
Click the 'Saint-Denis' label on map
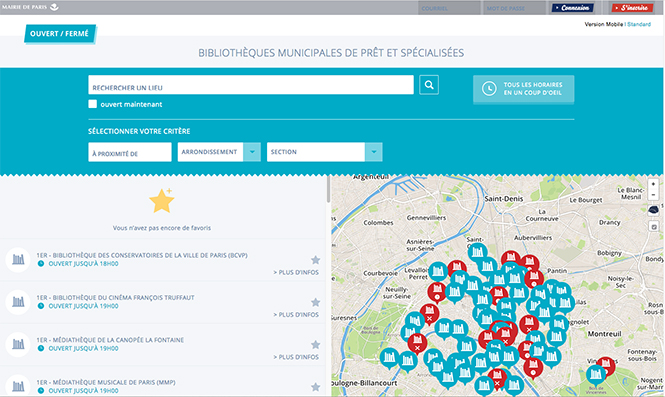pyautogui.click(x=504, y=198)
